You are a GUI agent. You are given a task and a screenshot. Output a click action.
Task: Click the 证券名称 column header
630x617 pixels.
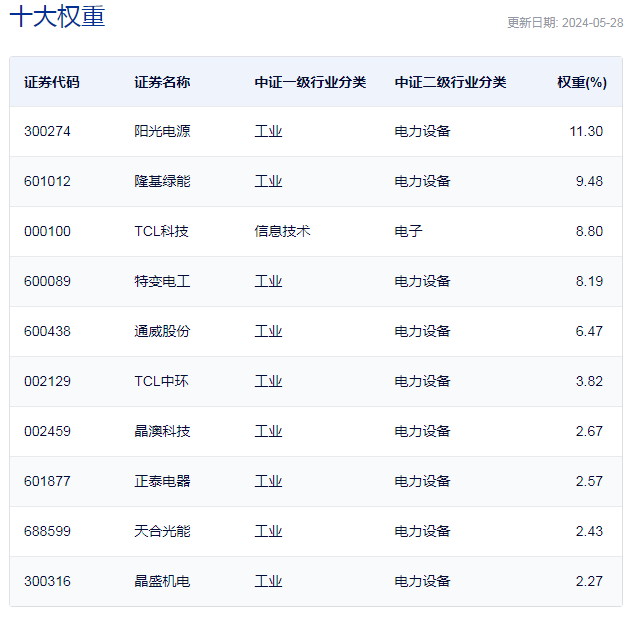click(162, 82)
